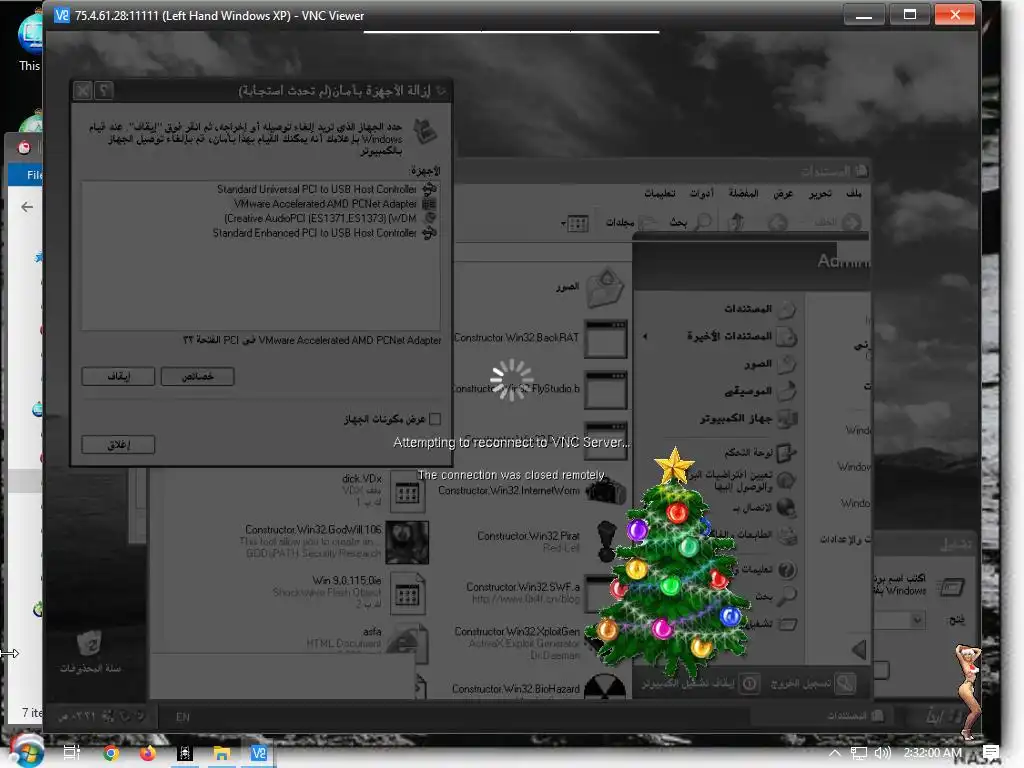Open Help and Support question icon in Start menu

pos(787,569)
